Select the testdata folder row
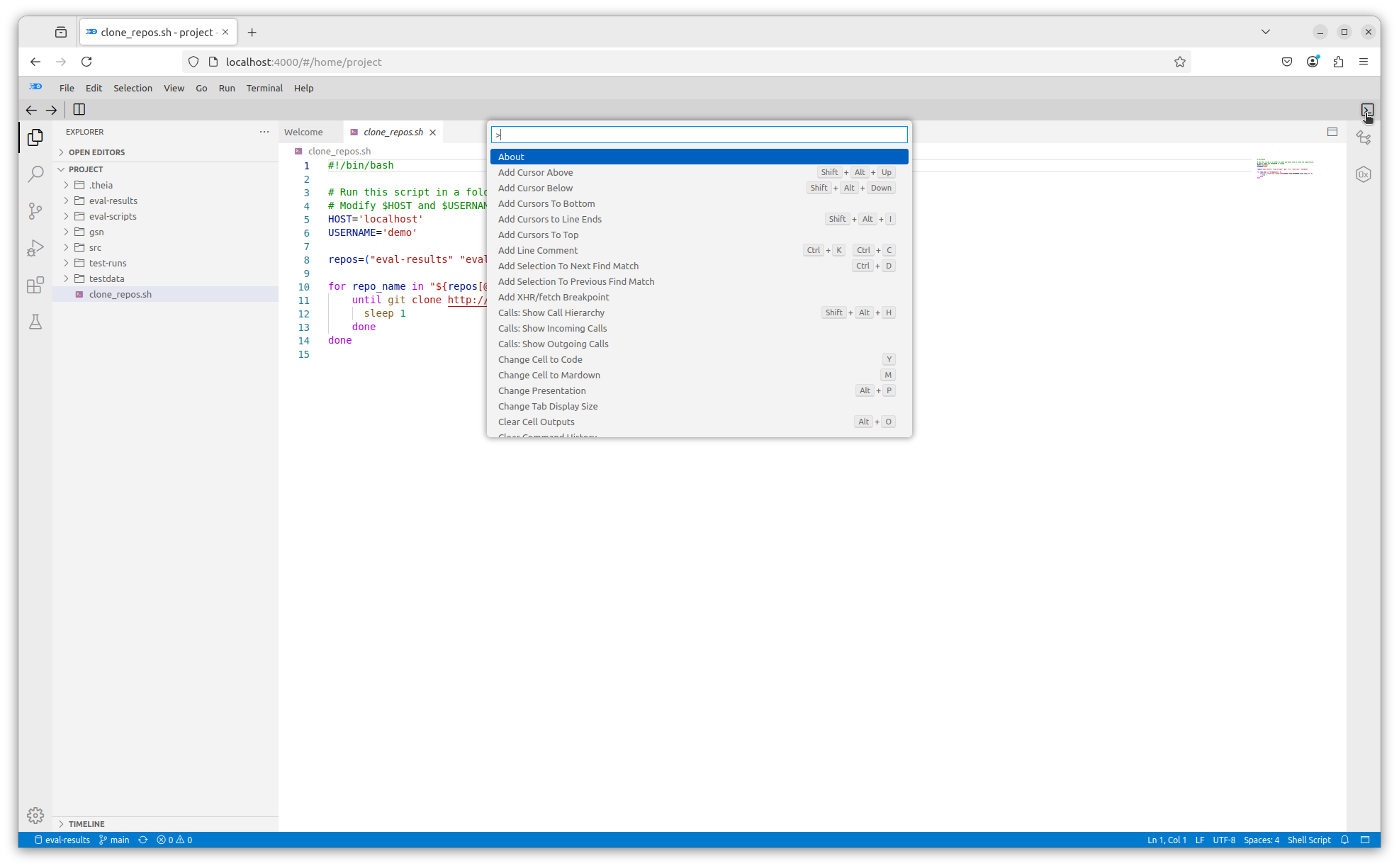1399x868 pixels. click(165, 278)
